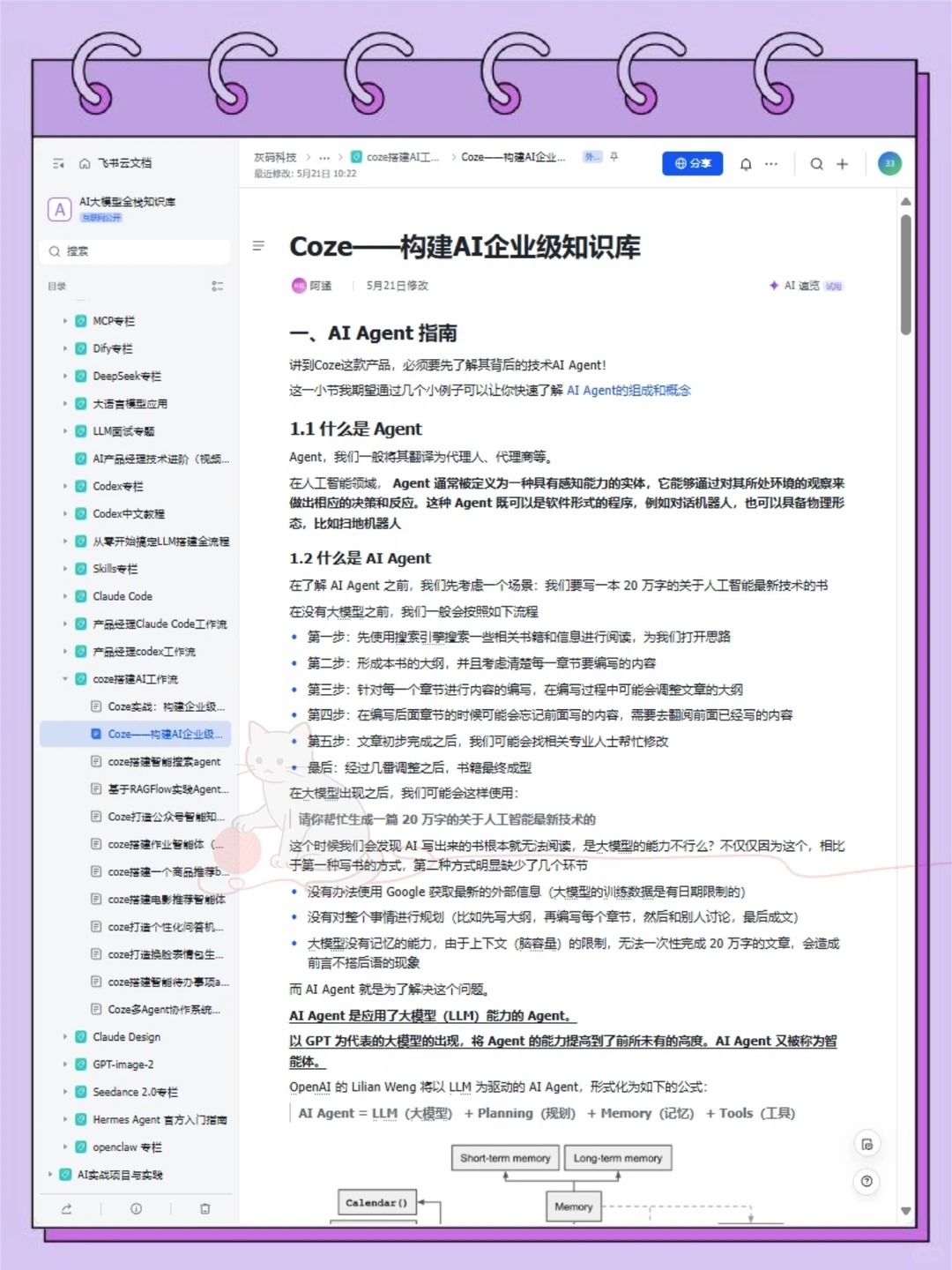Click the document scrollbar thumb
The width and height of the screenshot is (952, 1270).
pos(906,274)
